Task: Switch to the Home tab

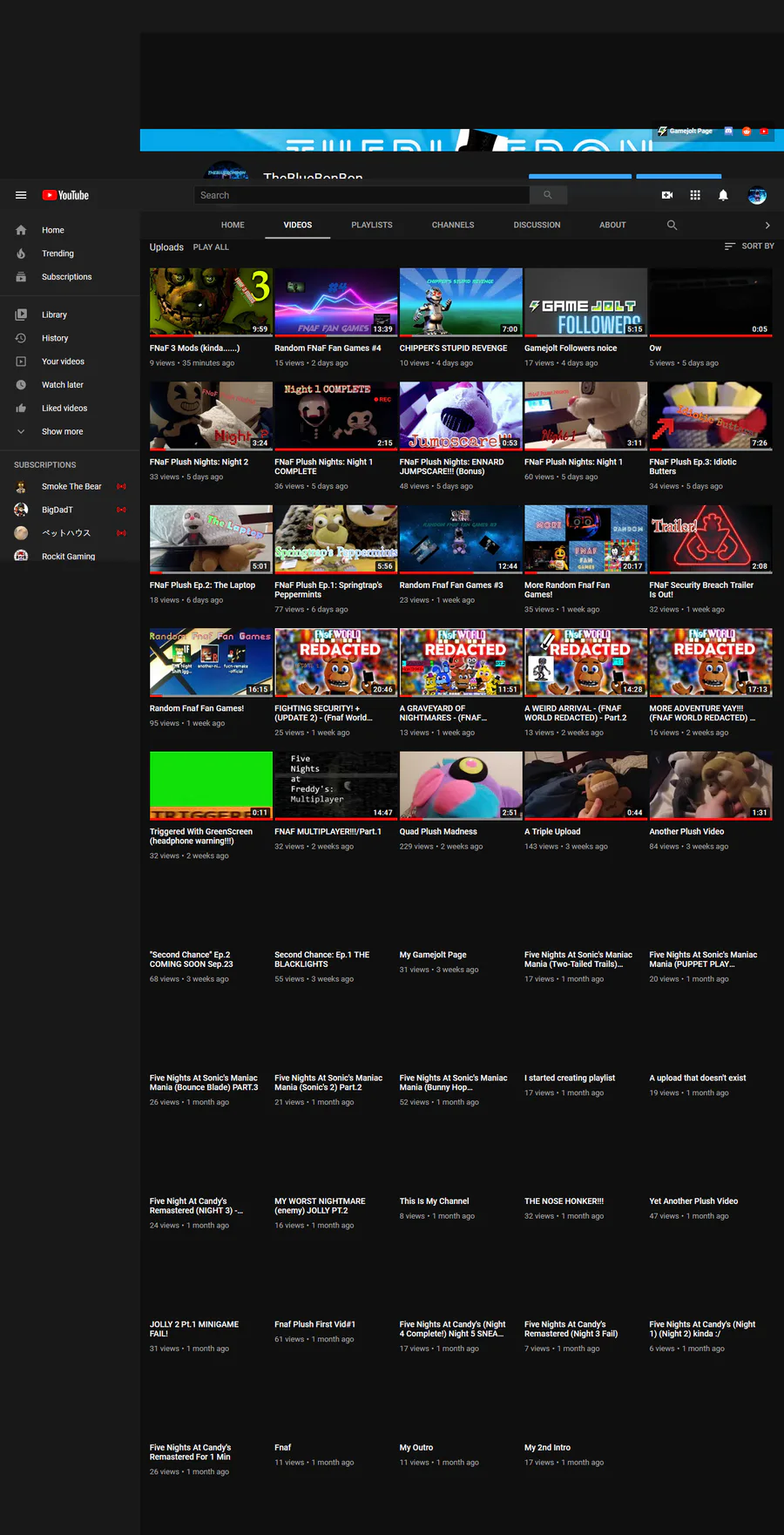Action: [233, 225]
